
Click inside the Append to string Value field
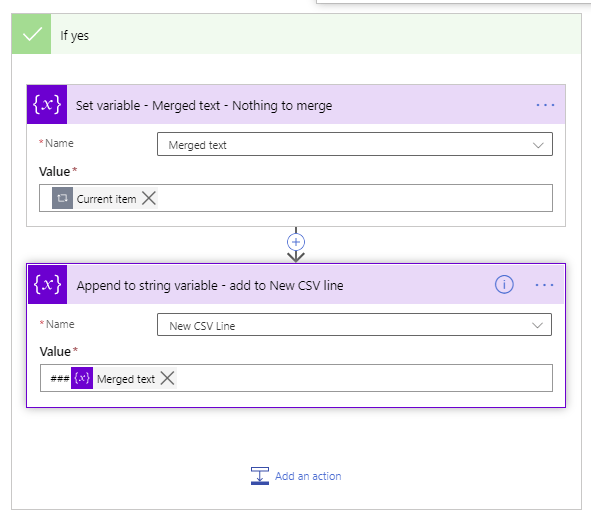click(x=296, y=378)
